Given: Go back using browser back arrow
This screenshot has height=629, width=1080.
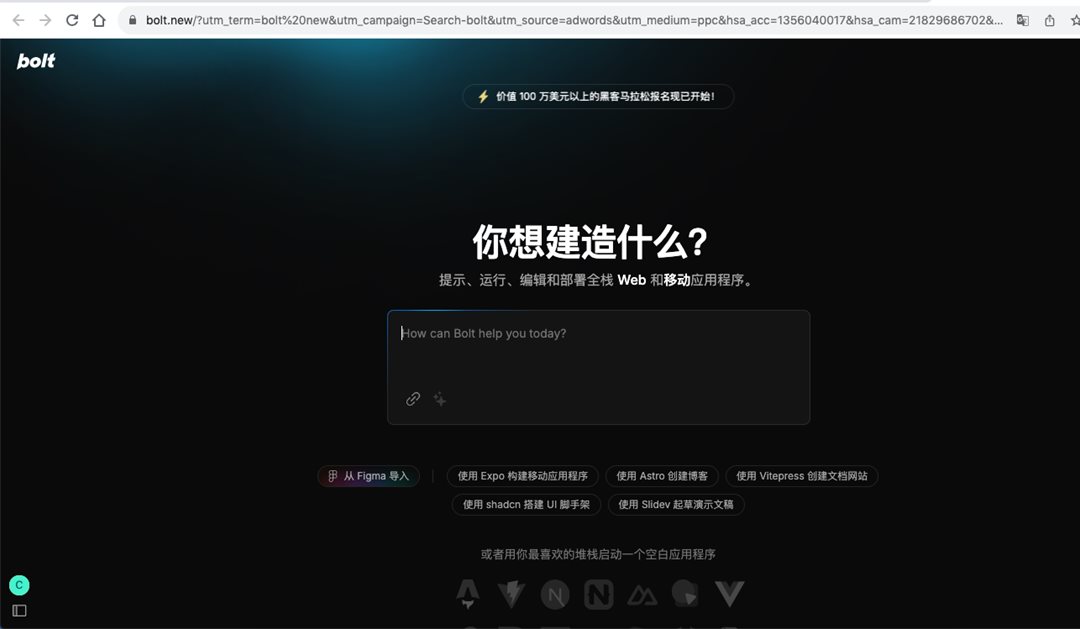Looking at the screenshot, I should pos(19,20).
